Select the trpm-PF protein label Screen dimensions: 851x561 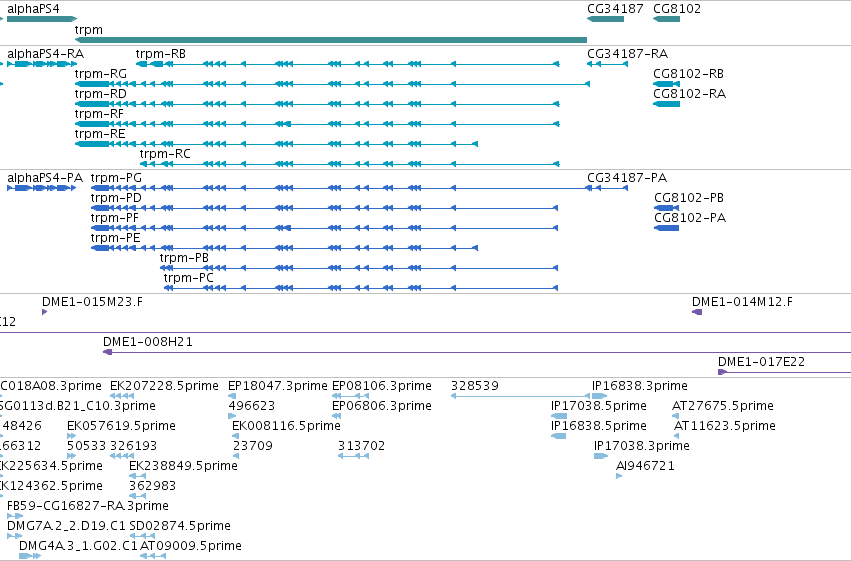[x=115, y=218]
